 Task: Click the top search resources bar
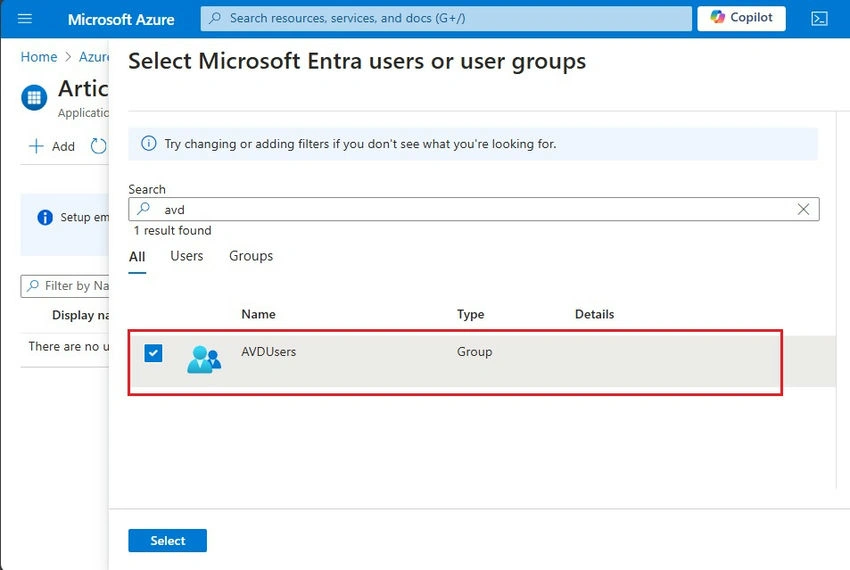(446, 18)
